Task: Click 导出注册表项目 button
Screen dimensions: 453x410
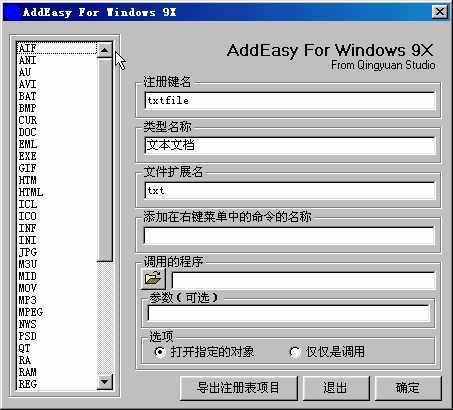Action: (x=238, y=388)
